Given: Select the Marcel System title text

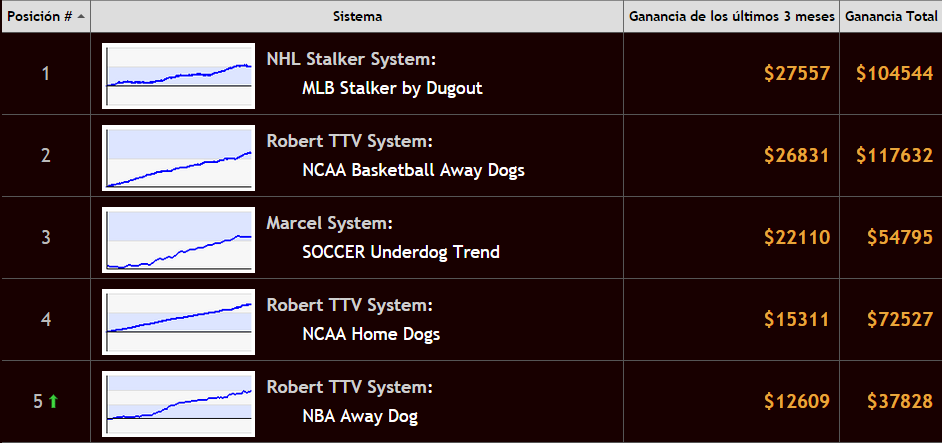Looking at the screenshot, I should (x=329, y=224).
